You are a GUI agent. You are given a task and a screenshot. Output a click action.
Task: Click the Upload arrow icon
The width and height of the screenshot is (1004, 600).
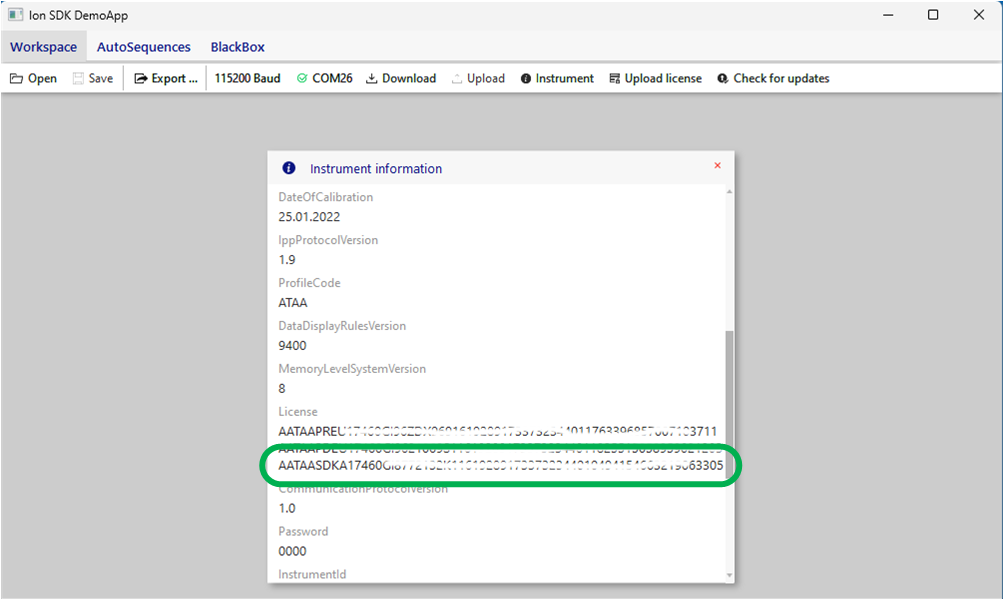[x=457, y=79]
